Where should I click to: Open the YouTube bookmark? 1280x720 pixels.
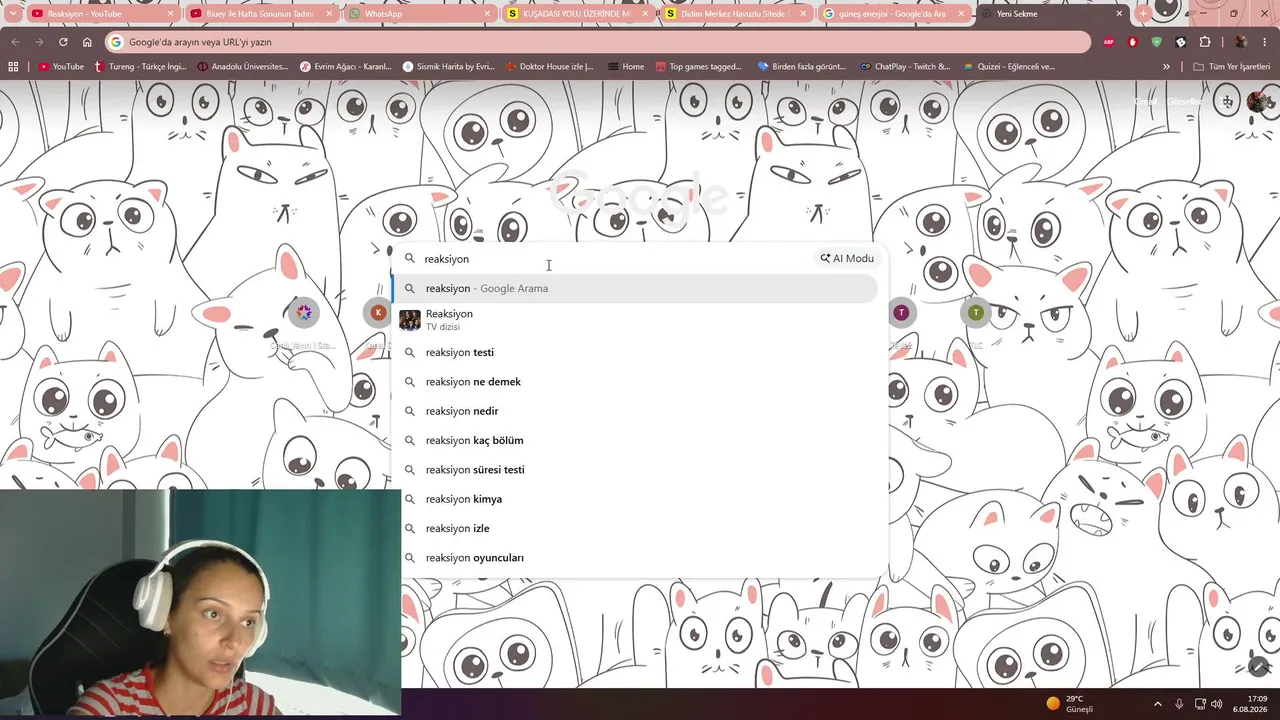pyautogui.click(x=61, y=66)
